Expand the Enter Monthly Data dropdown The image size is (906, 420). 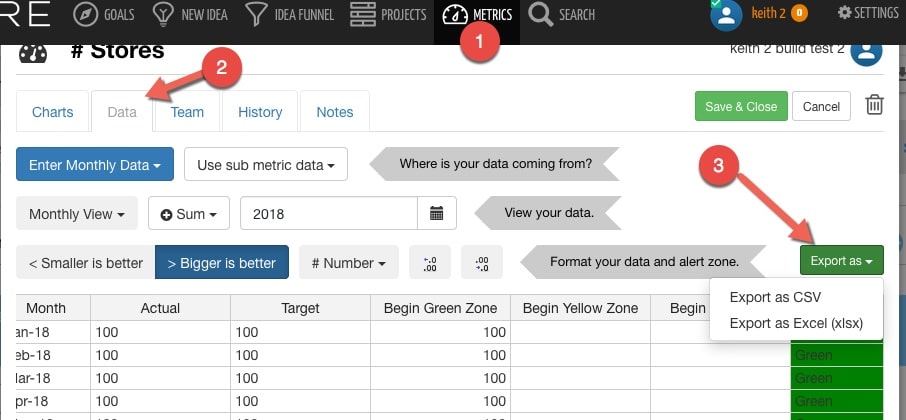95,164
